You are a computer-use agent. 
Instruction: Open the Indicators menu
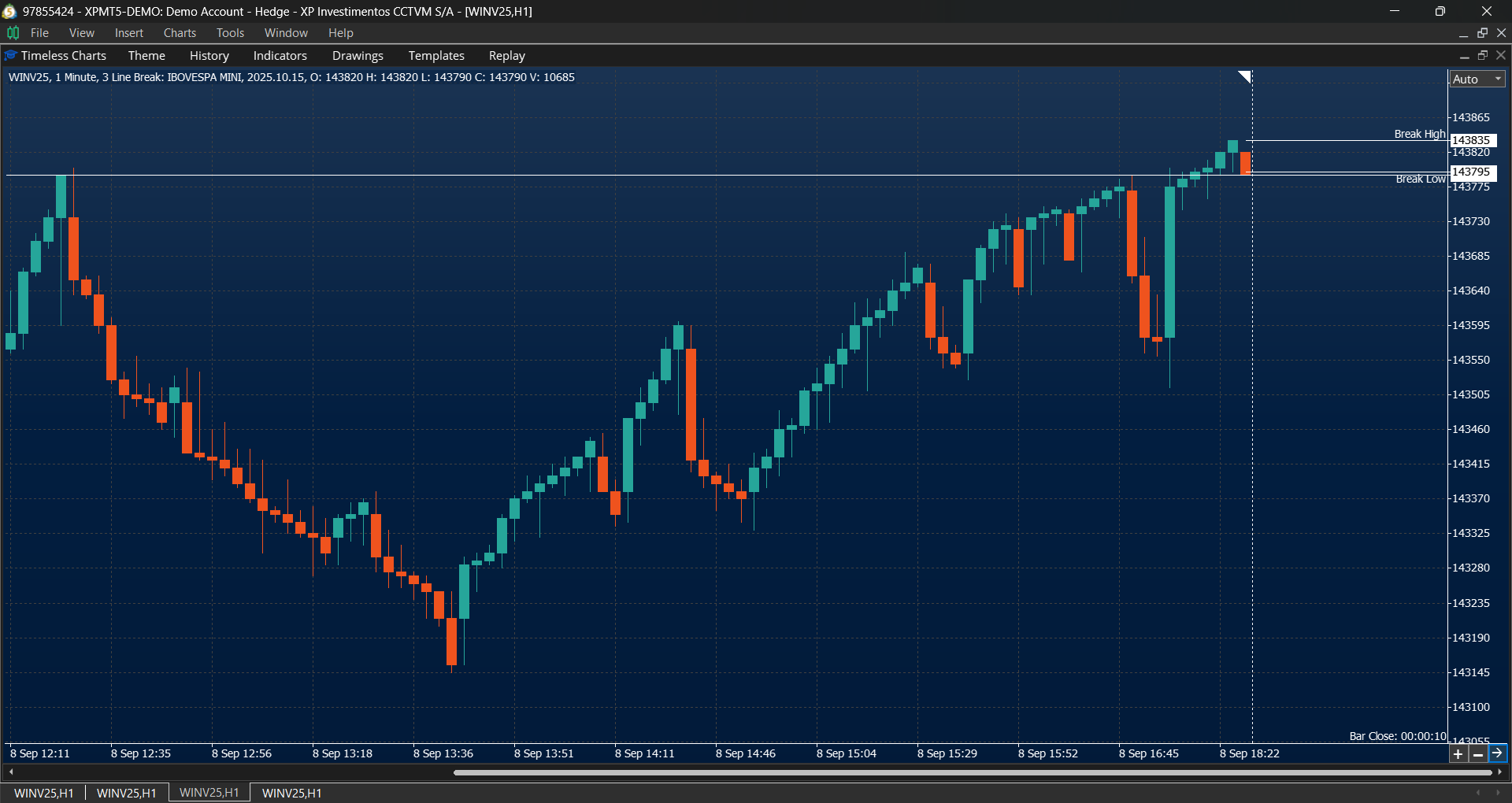pos(280,55)
